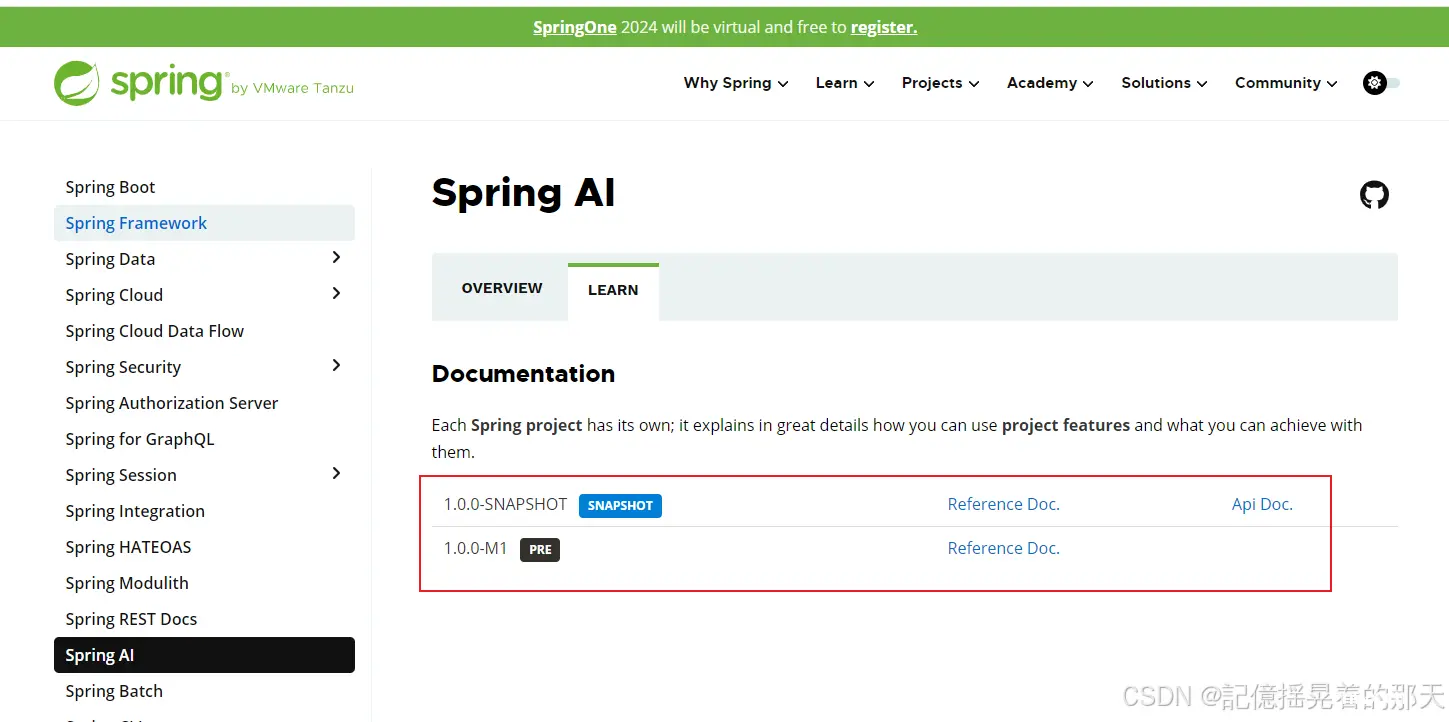Screen dimensions: 1449x722
Task: Select Spring AI in the sidebar
Action: pyautogui.click(x=204, y=655)
